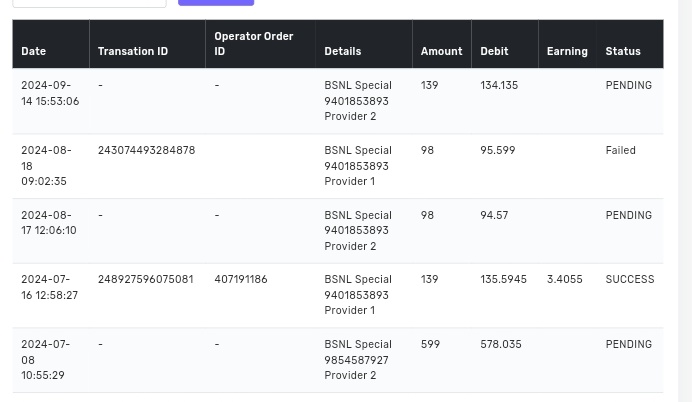Click the input field above the table
The height and width of the screenshot is (402, 692).
(x=88, y=2)
